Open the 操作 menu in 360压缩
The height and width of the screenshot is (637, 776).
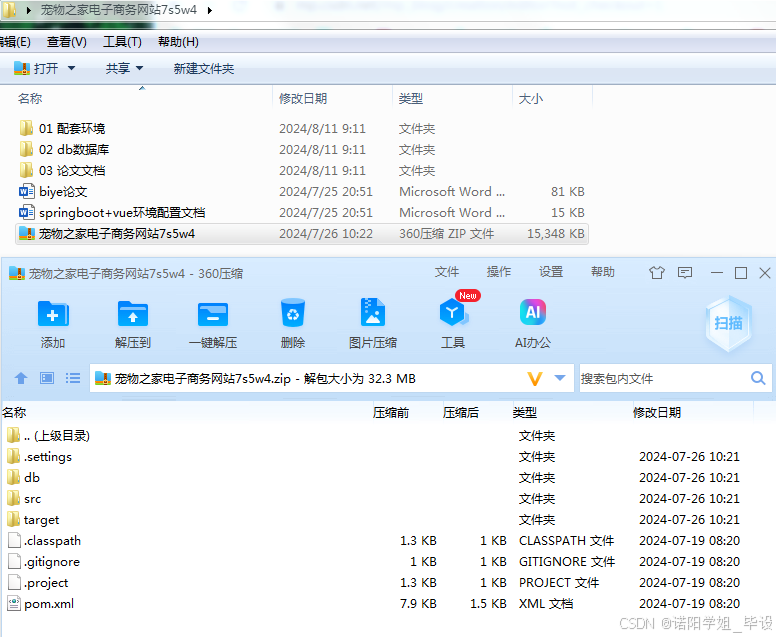tap(498, 272)
